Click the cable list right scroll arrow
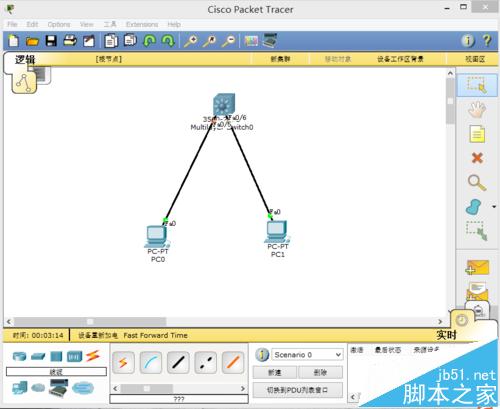The image size is (500, 409). (x=243, y=388)
